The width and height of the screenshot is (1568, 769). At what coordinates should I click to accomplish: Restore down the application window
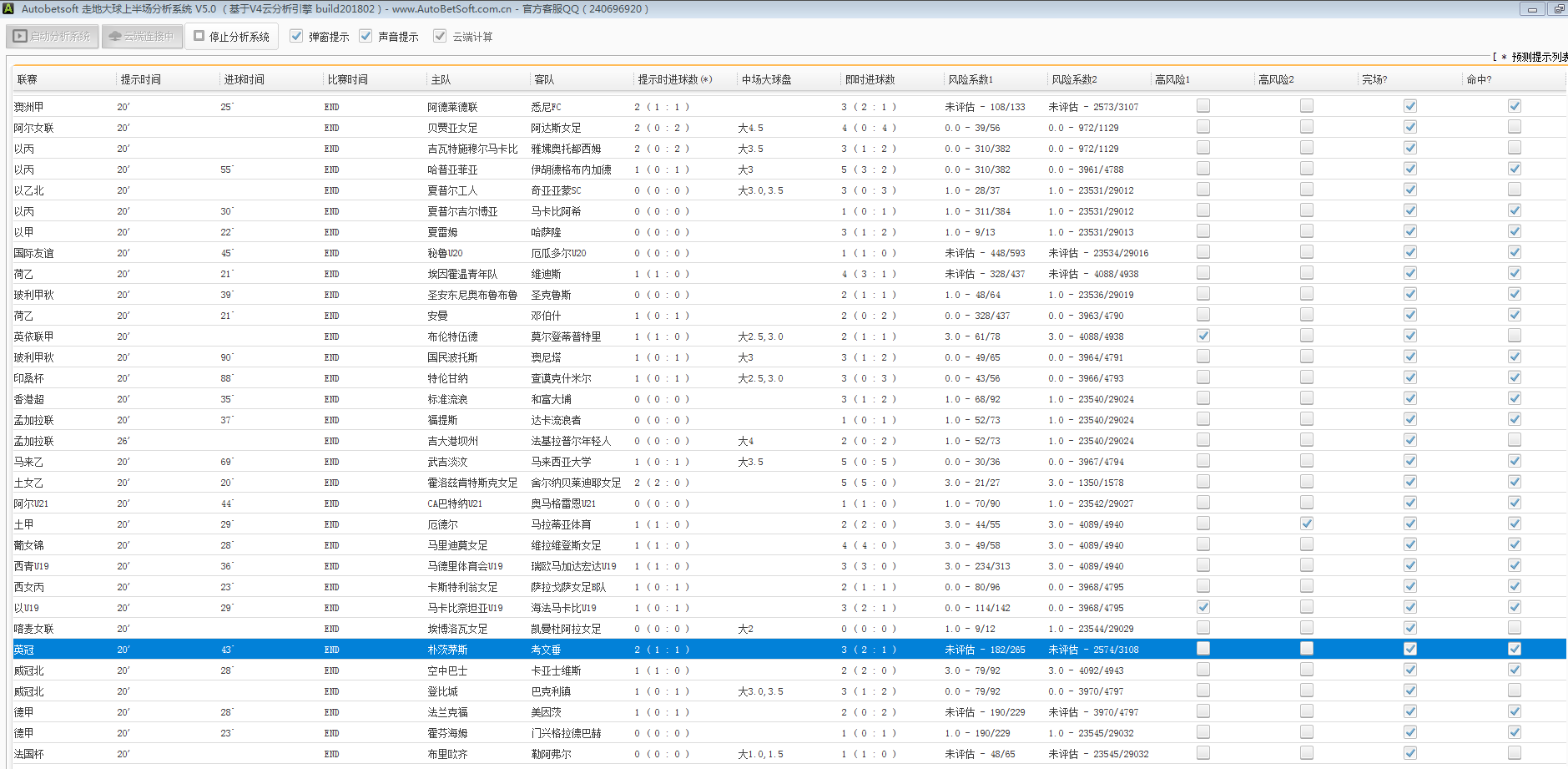click(1558, 9)
